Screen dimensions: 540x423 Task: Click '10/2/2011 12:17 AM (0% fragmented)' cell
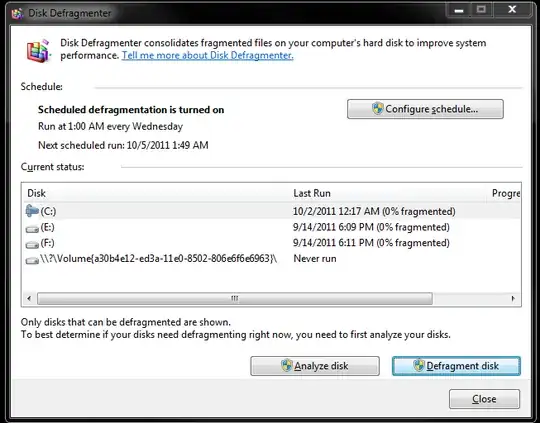coord(374,211)
